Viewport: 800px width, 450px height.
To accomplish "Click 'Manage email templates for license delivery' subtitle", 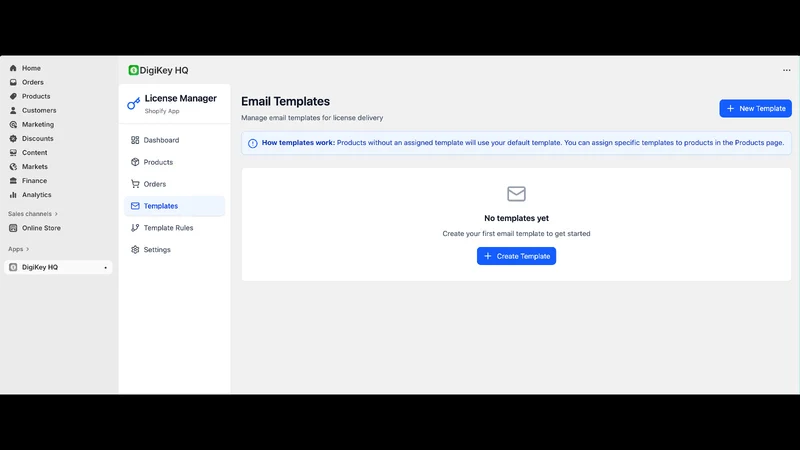I will (312, 118).
